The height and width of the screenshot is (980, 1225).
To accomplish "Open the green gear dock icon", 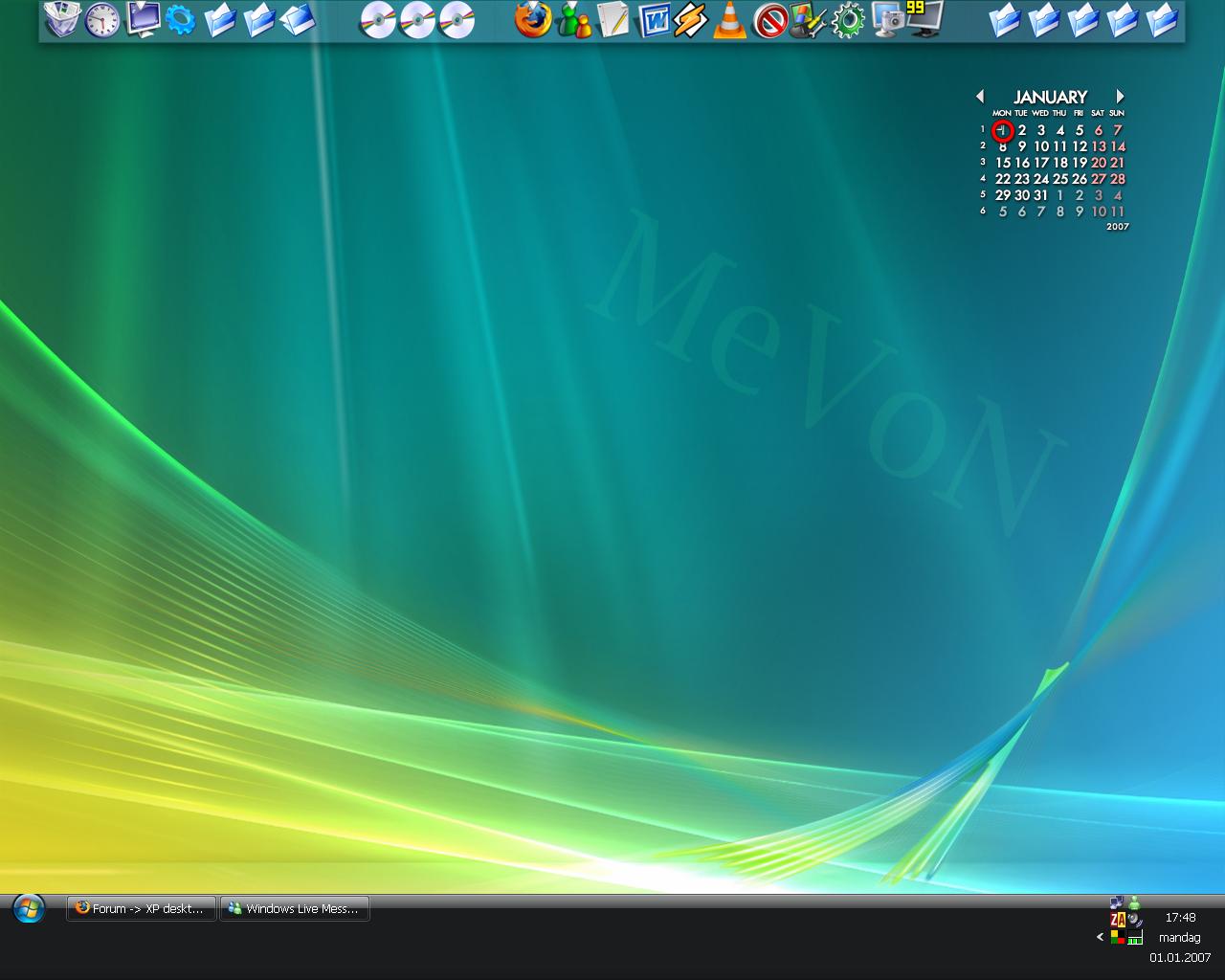I will tap(848, 20).
